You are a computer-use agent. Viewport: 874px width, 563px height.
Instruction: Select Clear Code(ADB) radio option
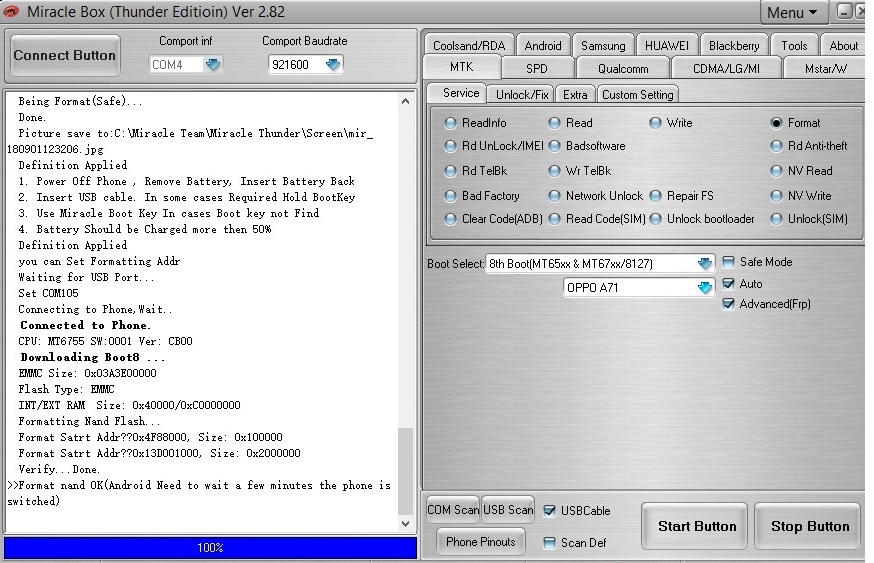(x=450, y=219)
